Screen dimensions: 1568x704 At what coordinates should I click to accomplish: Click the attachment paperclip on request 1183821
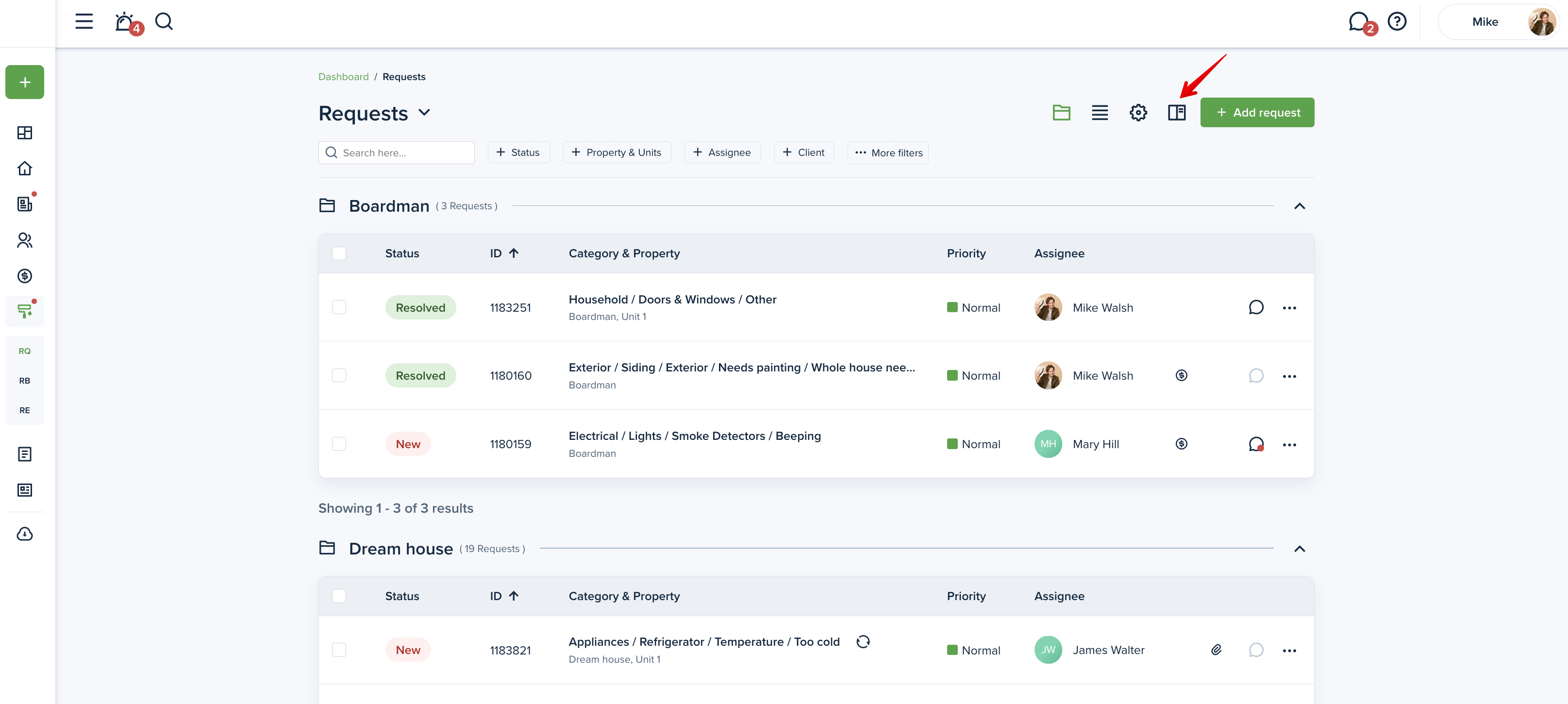[x=1216, y=650]
